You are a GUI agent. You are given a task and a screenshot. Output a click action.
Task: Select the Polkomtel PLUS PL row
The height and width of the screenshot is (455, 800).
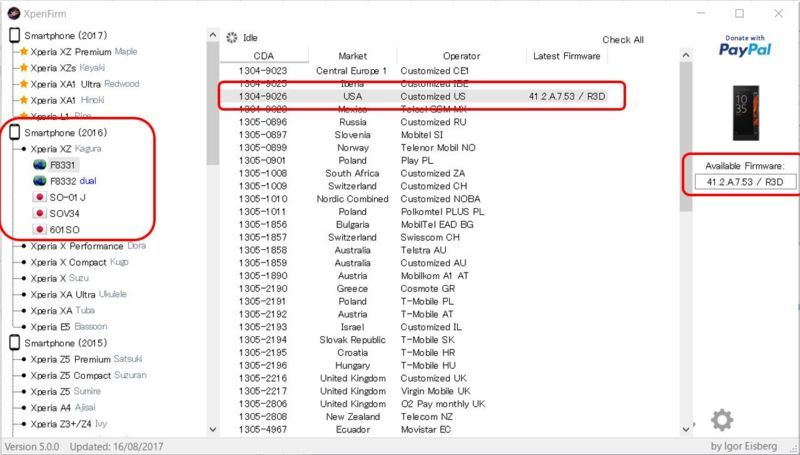point(414,212)
